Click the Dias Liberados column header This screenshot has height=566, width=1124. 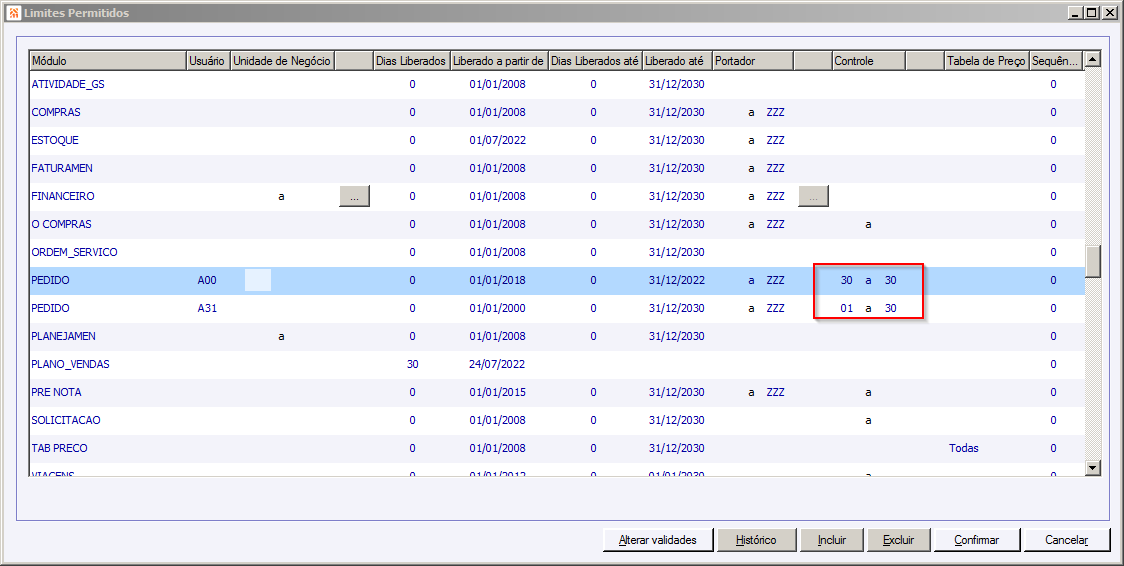411,61
